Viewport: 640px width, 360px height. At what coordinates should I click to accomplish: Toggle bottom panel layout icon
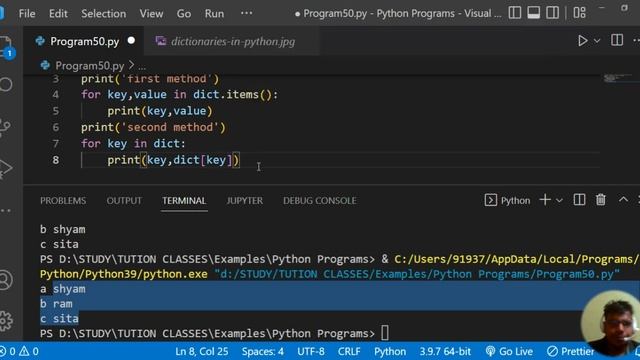coord(533,13)
